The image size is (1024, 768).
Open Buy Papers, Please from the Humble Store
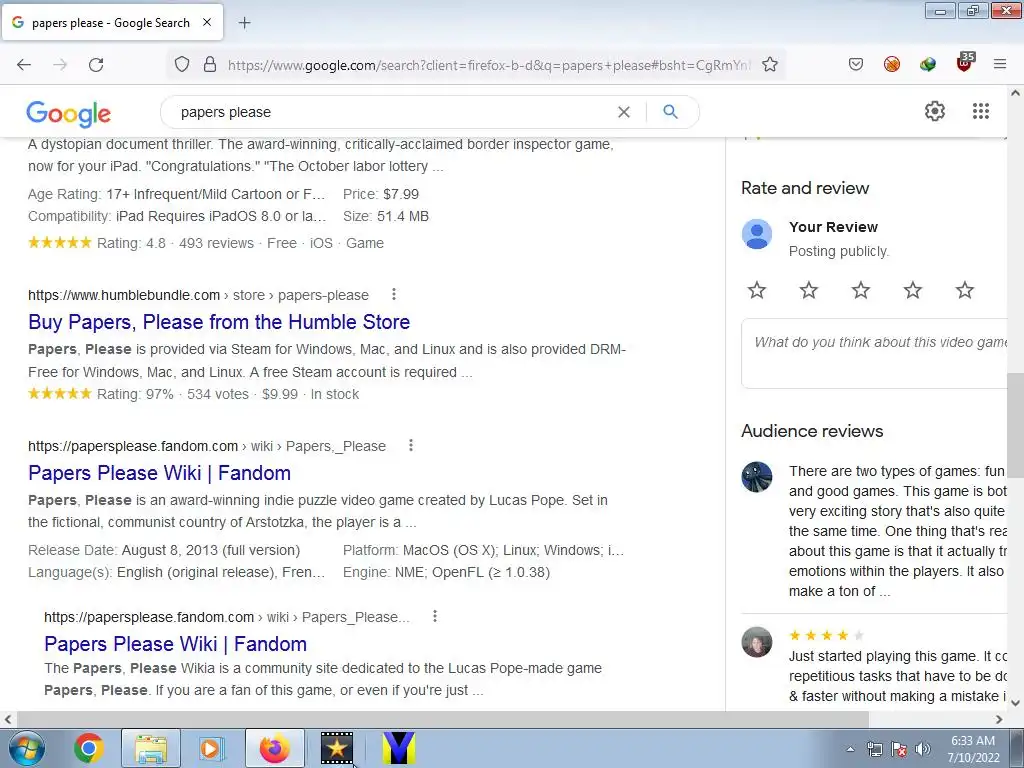pyautogui.click(x=219, y=322)
